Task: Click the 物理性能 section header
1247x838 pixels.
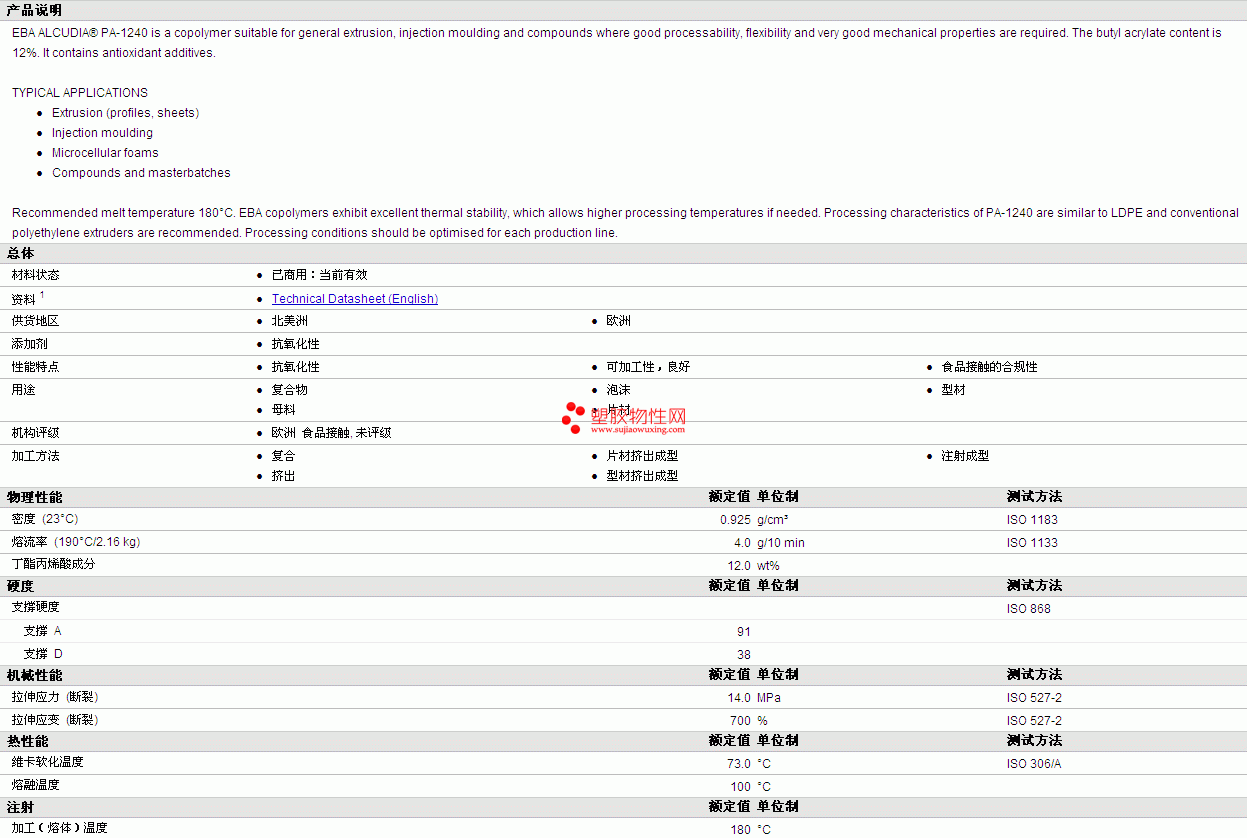Action: [34, 497]
